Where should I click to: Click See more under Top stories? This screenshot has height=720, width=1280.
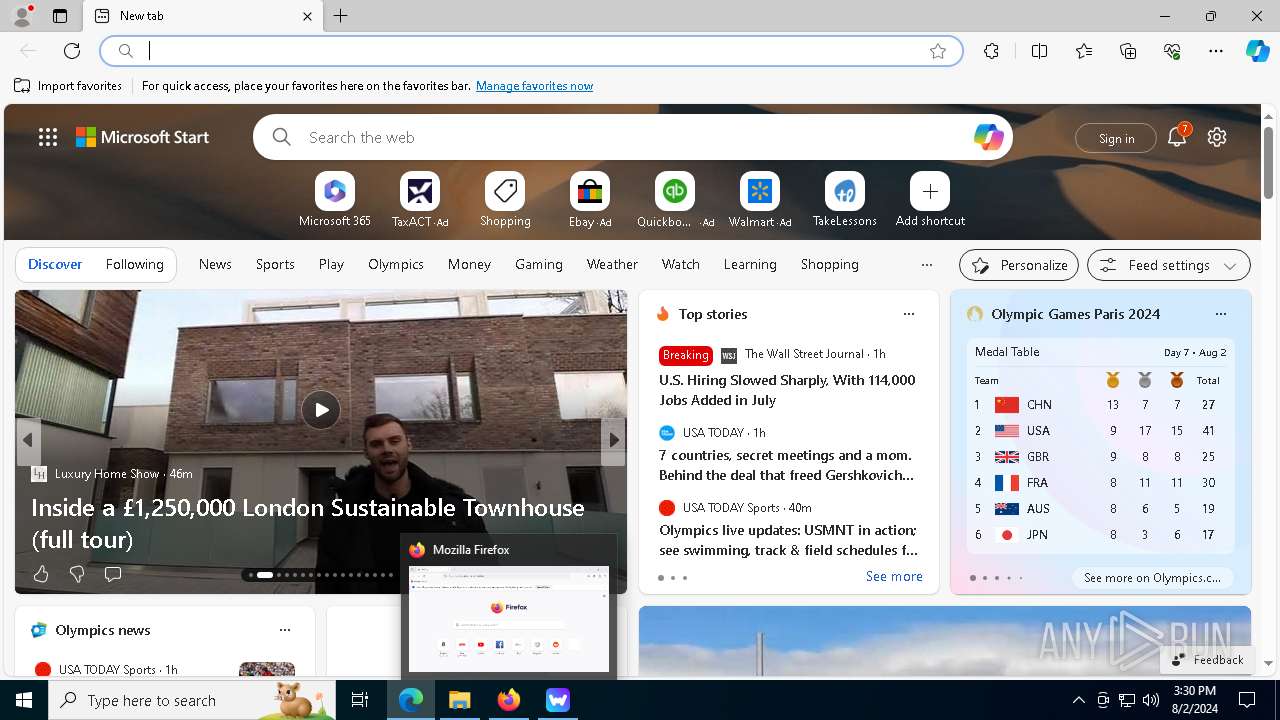894,576
